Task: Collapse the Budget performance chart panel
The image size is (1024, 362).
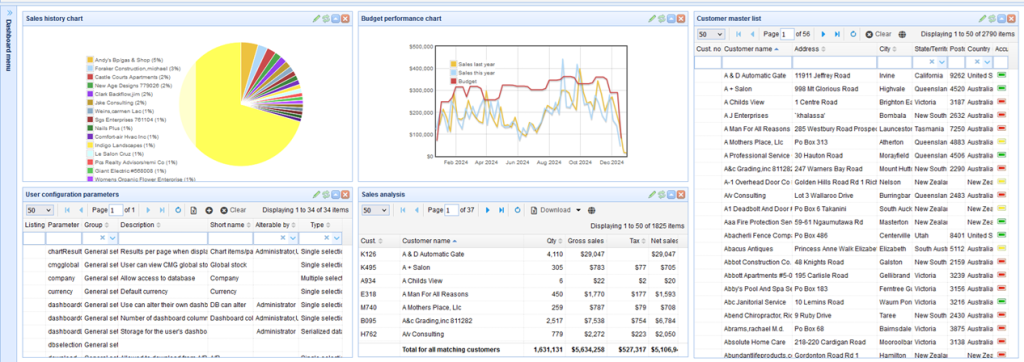Action: pos(671,19)
